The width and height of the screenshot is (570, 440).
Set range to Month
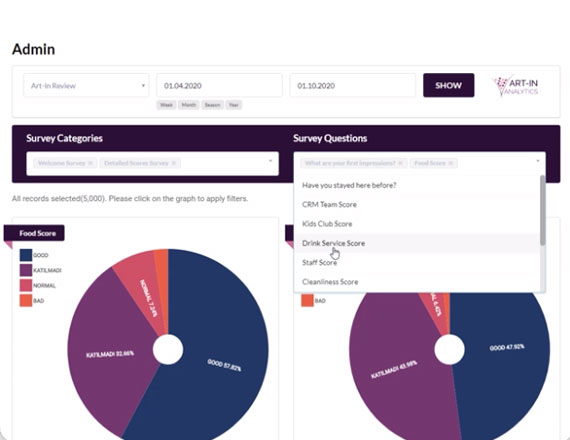pyautogui.click(x=189, y=105)
